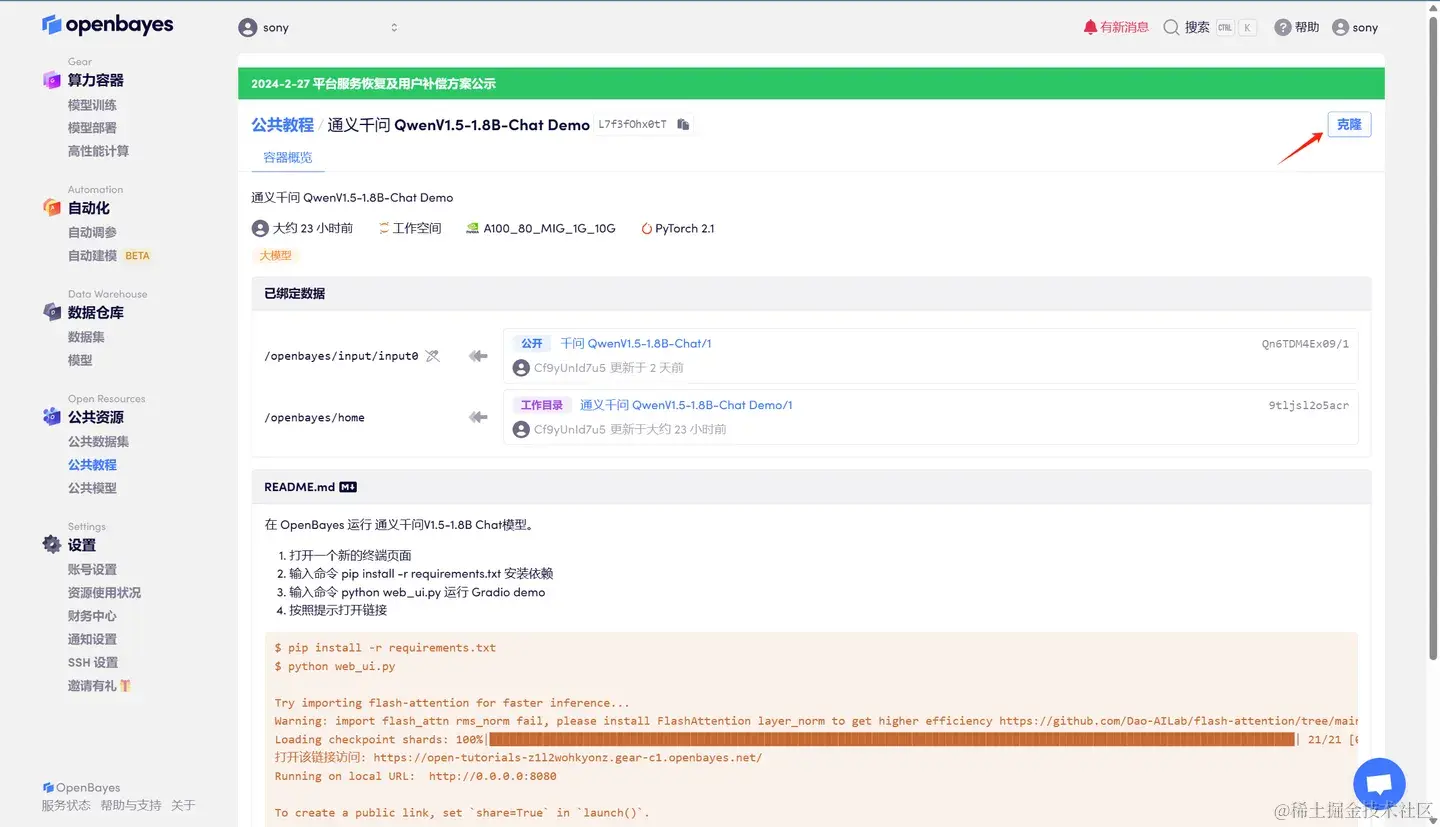Select the 容器概览 tab
Image resolution: width=1440 pixels, height=827 pixels.
pyautogui.click(x=288, y=157)
